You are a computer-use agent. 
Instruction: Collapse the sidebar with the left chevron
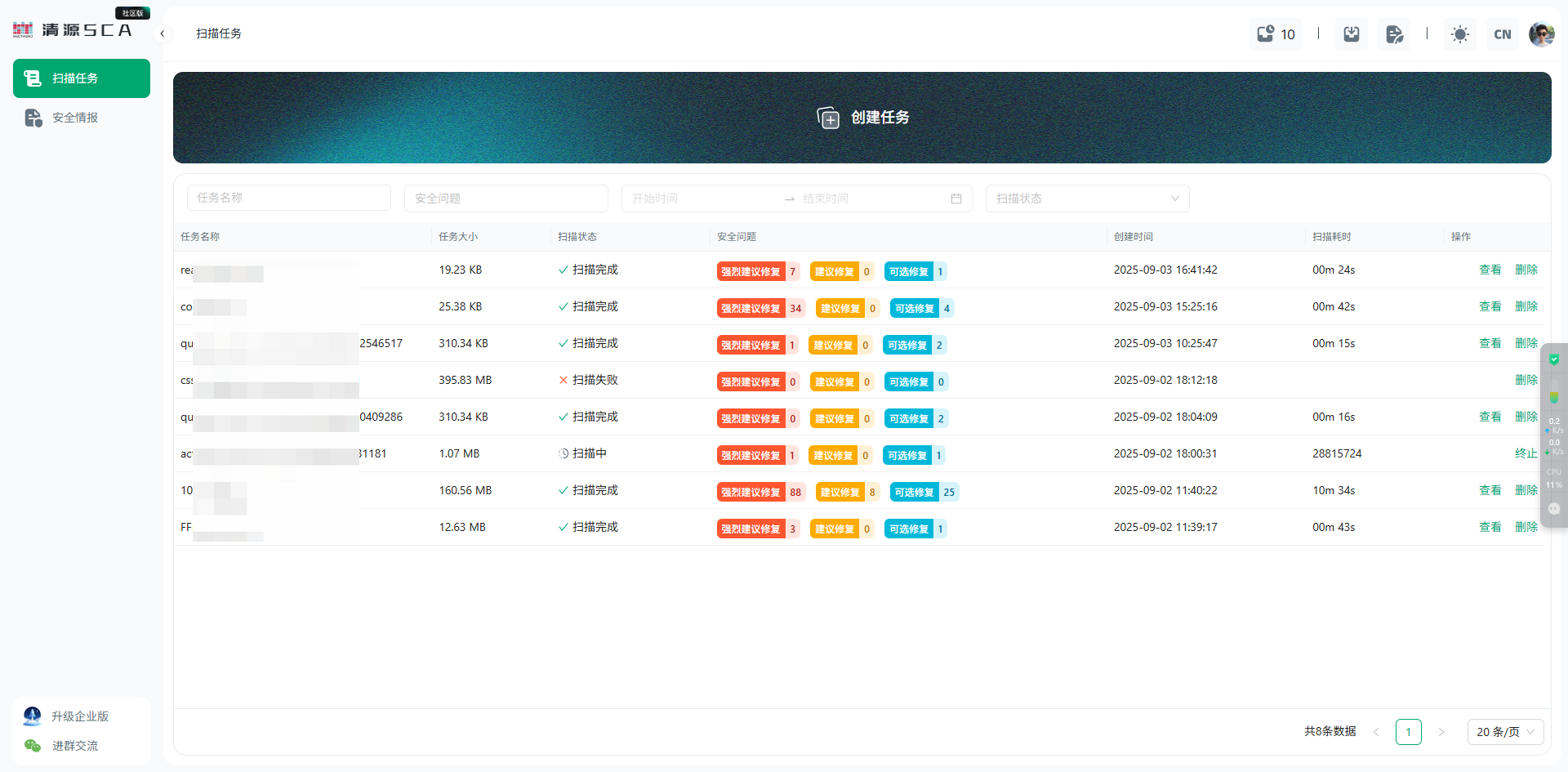pos(163,33)
